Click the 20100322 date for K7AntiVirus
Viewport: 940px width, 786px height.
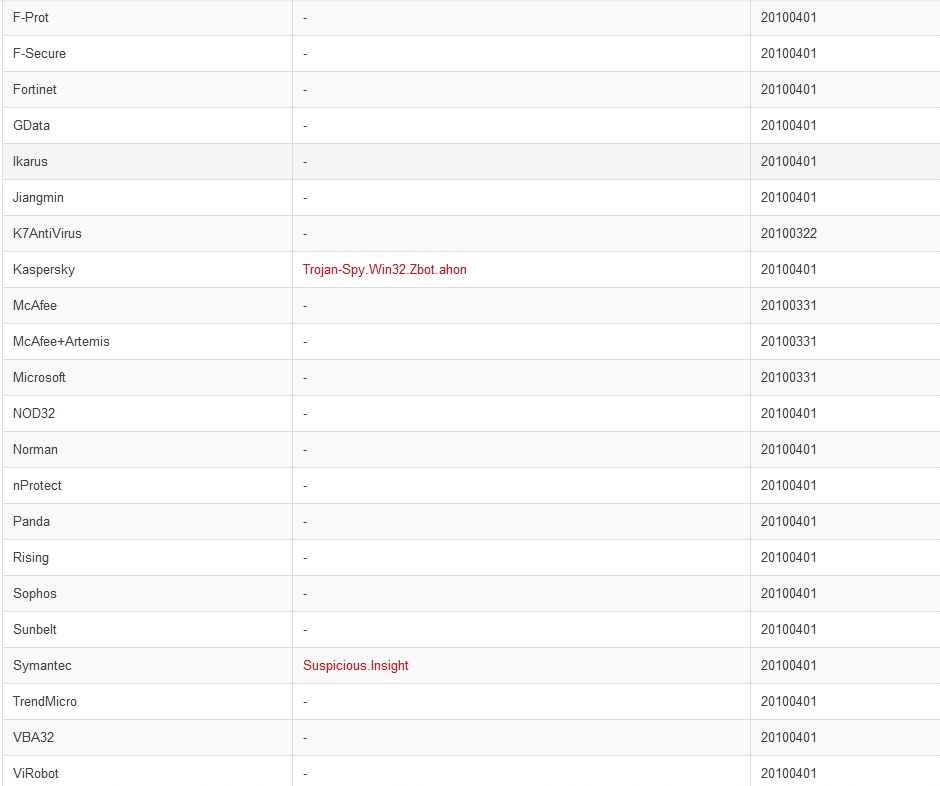tap(788, 233)
